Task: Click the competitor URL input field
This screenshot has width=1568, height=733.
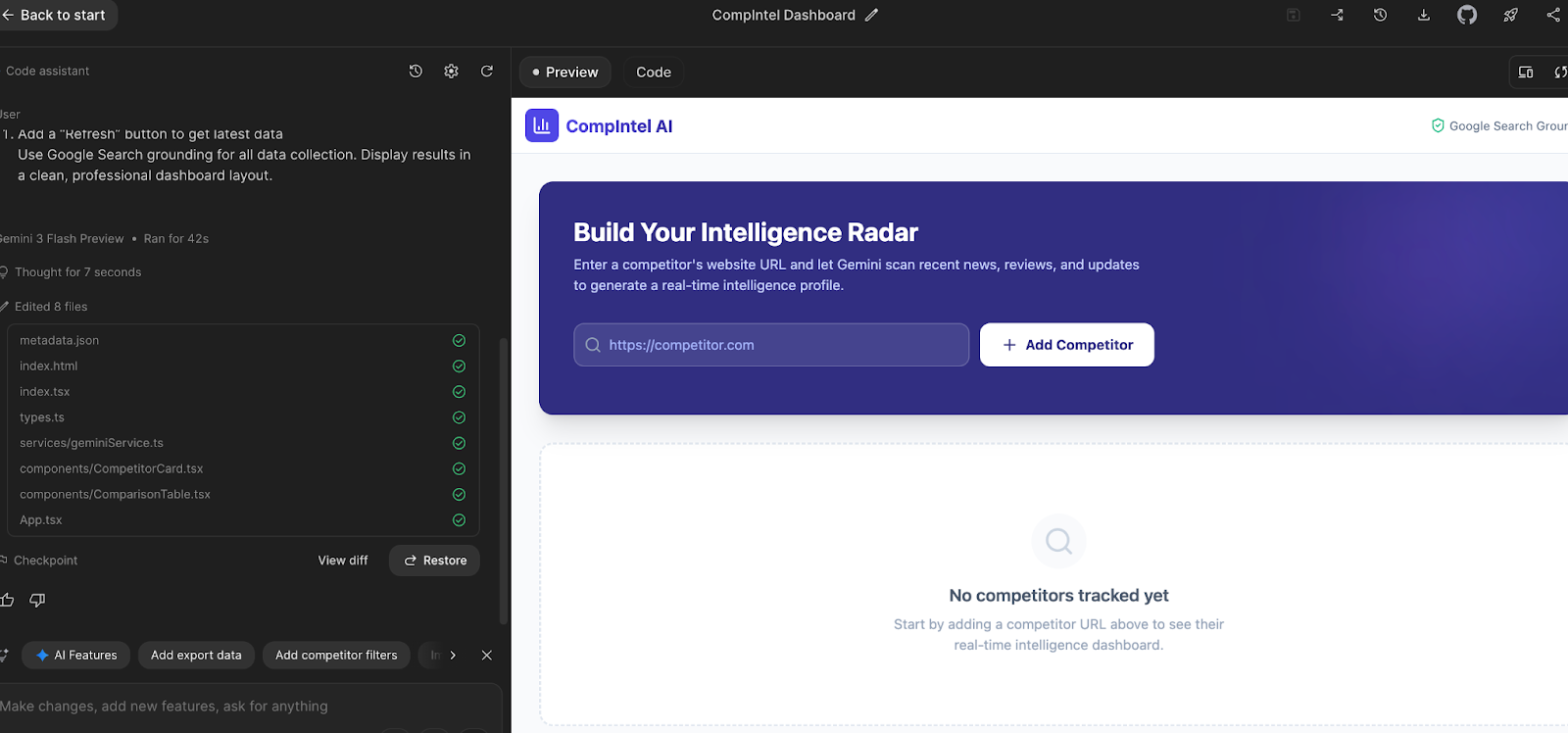Action: [x=771, y=345]
